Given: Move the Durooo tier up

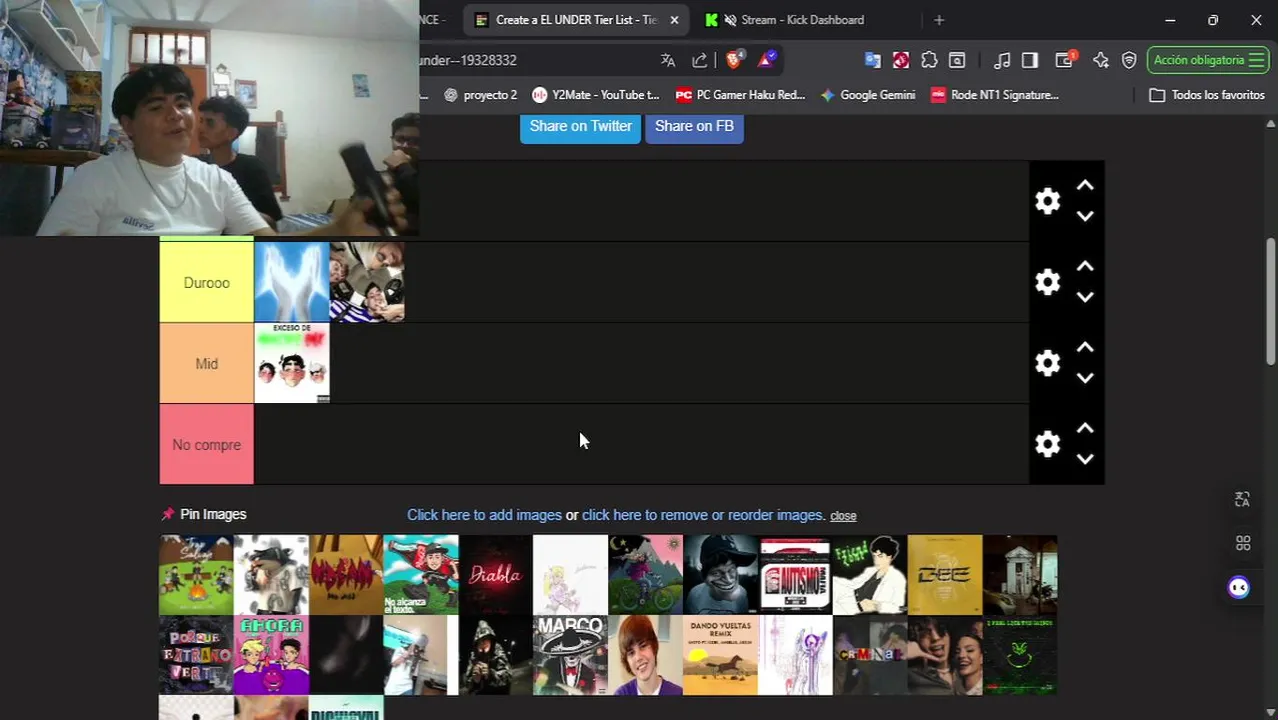Looking at the screenshot, I should click(x=1085, y=267).
